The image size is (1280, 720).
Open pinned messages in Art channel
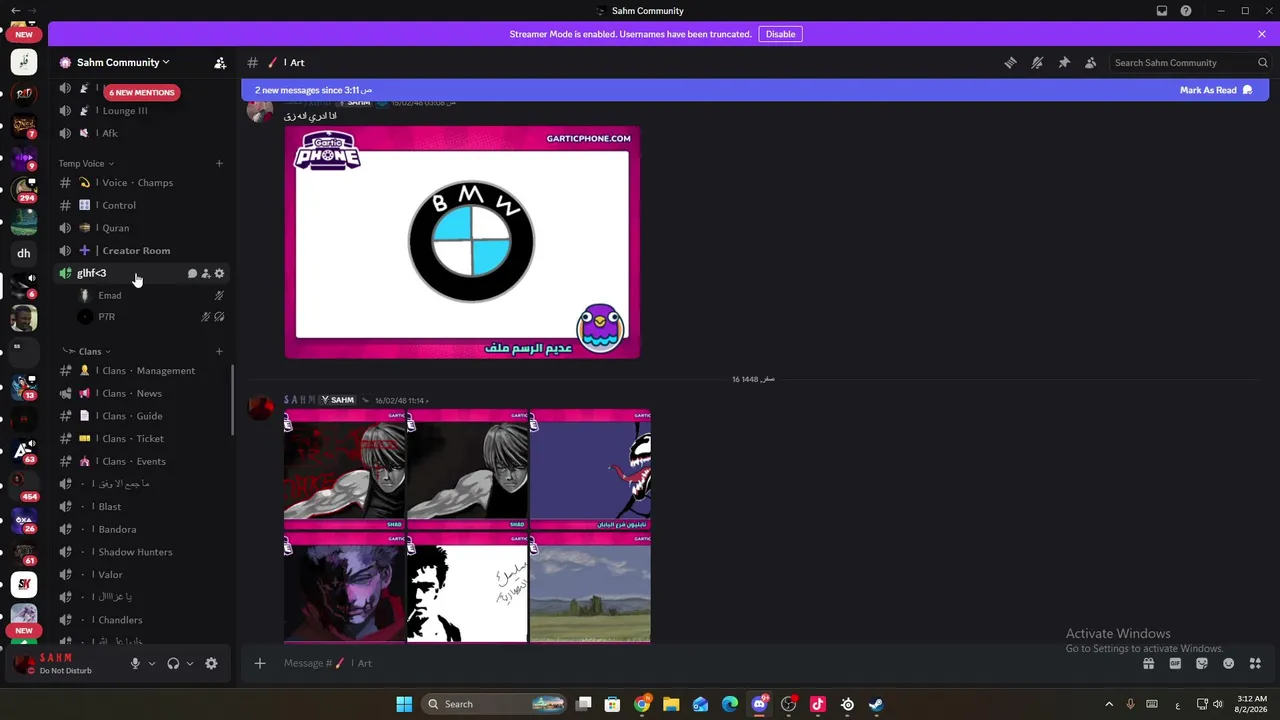(x=1064, y=62)
